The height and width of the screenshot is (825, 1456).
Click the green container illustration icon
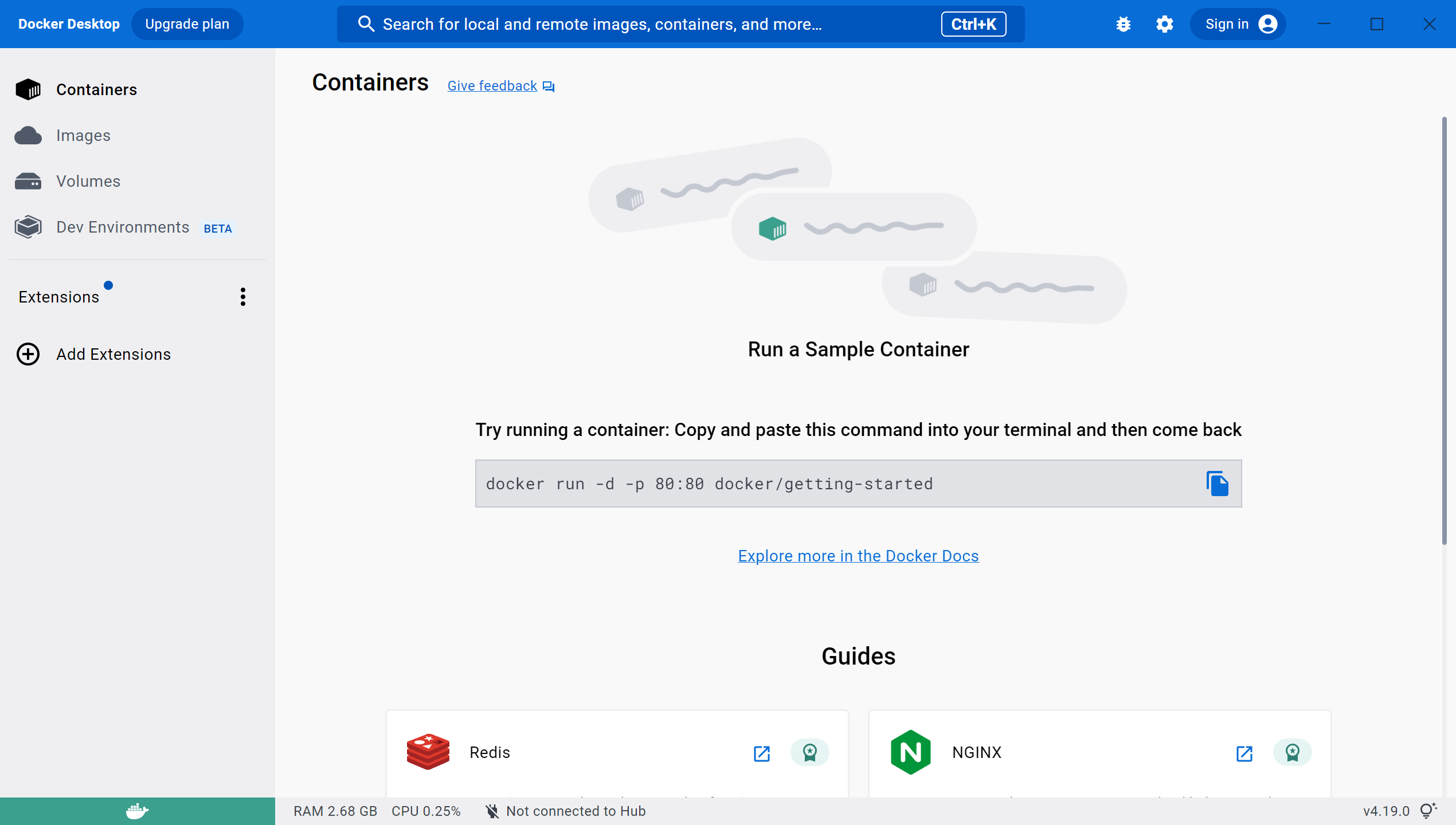coord(772,229)
